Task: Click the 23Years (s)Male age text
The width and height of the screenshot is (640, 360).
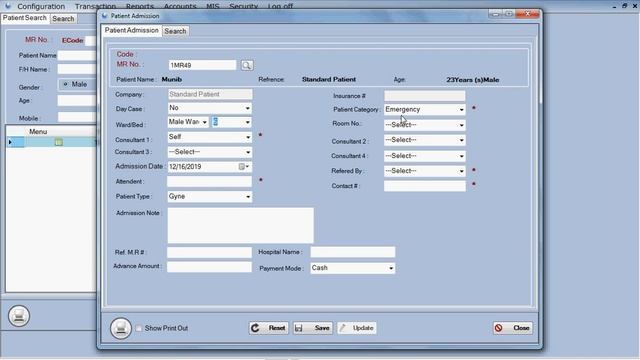Action: tap(473, 80)
